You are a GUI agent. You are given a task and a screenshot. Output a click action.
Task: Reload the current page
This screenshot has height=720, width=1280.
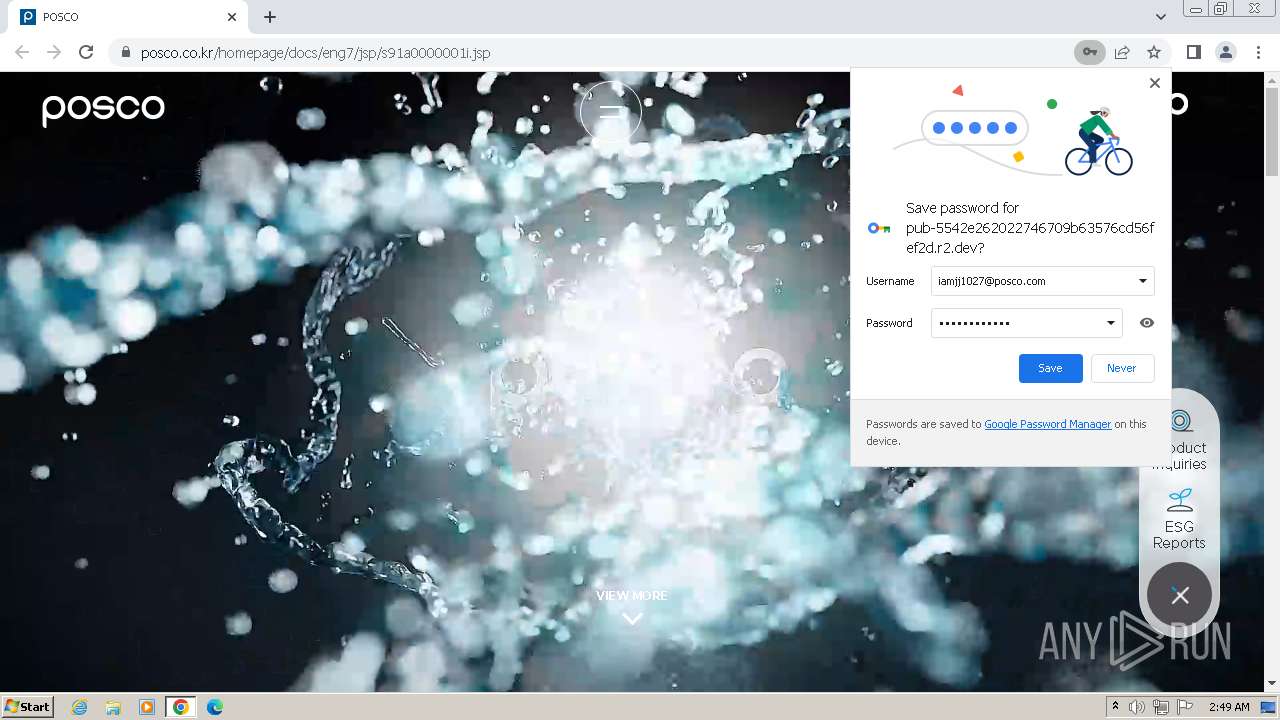coord(86,52)
